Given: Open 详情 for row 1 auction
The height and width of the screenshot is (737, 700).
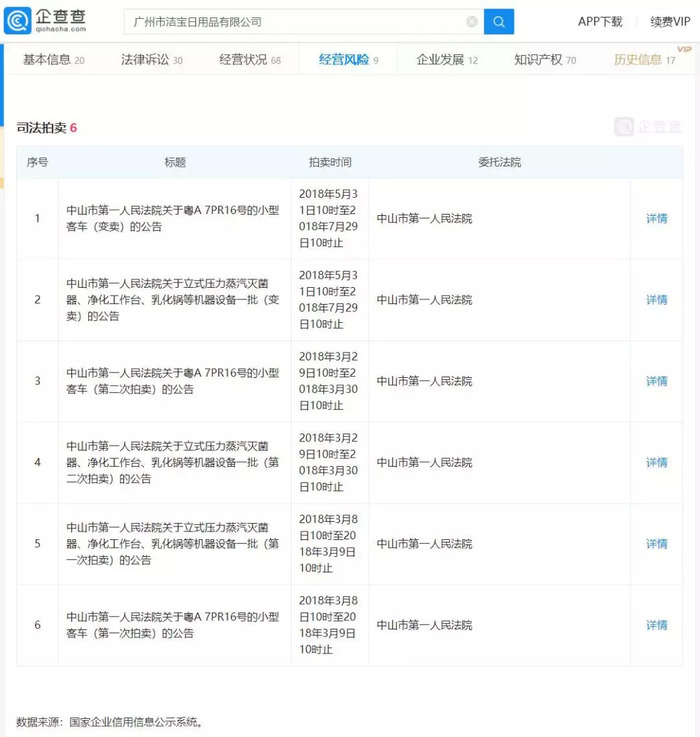Looking at the screenshot, I should (656, 219).
